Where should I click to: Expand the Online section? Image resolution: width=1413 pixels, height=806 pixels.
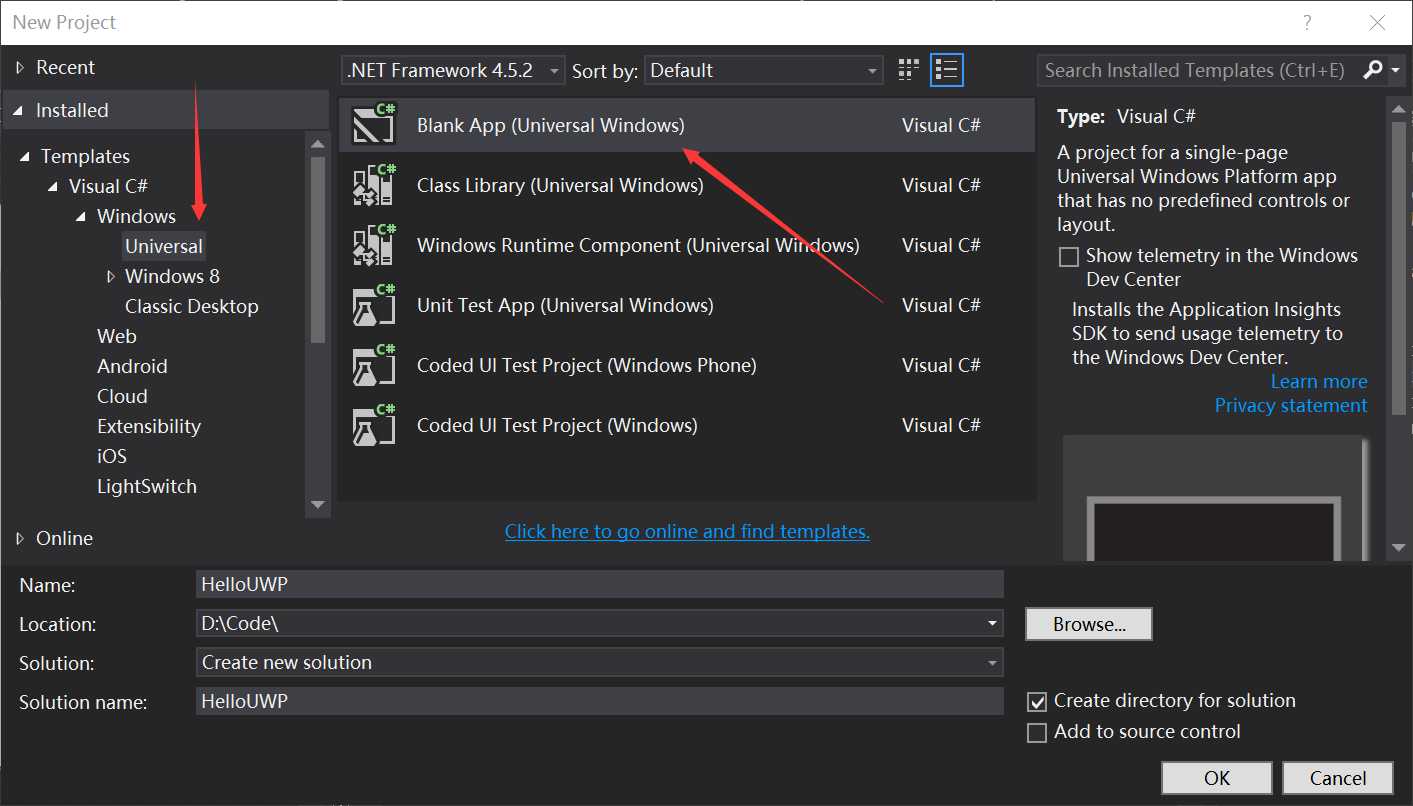[20, 538]
